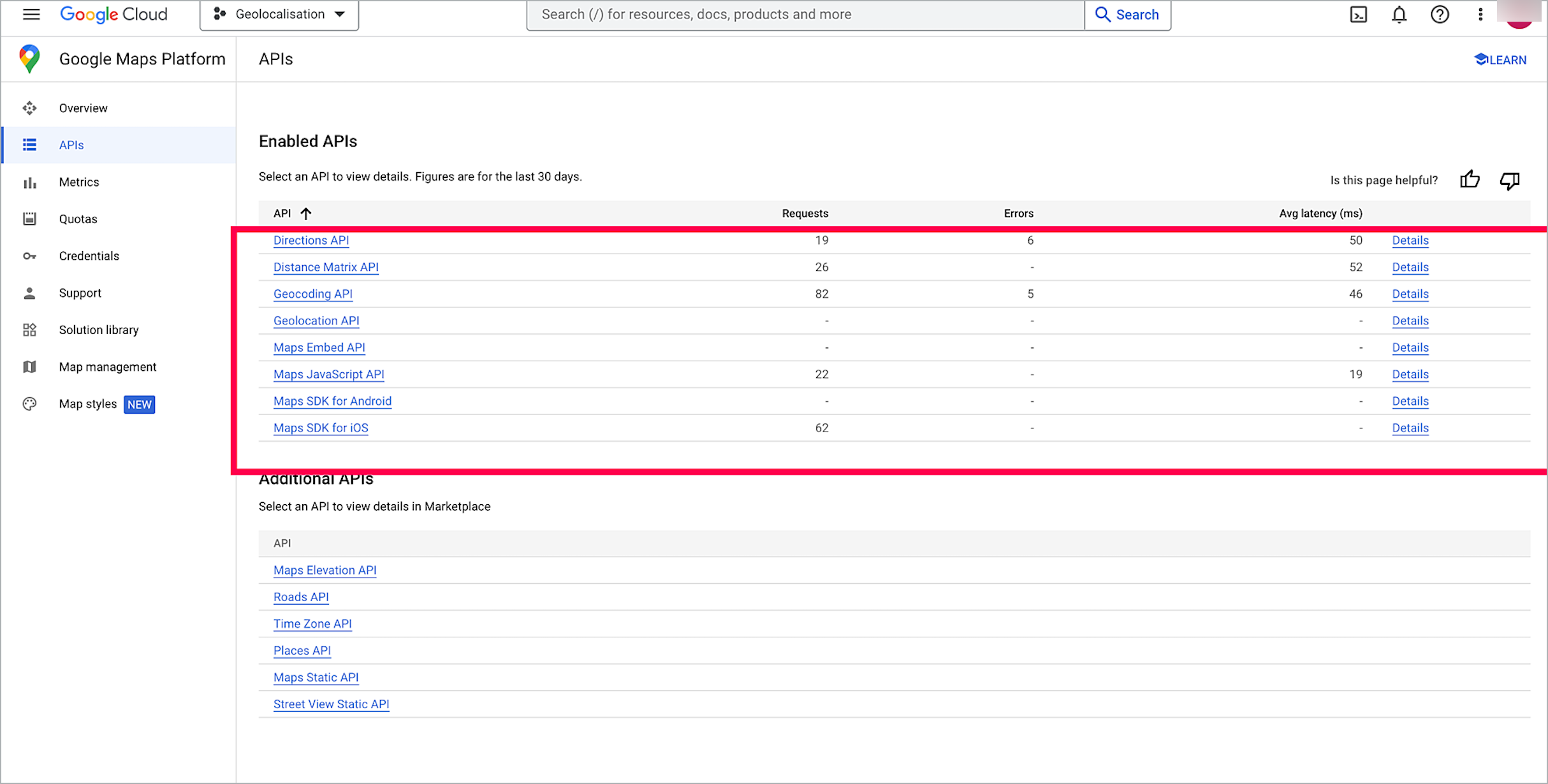This screenshot has width=1548, height=784.
Task: View Details for Directions API
Action: coord(1410,240)
